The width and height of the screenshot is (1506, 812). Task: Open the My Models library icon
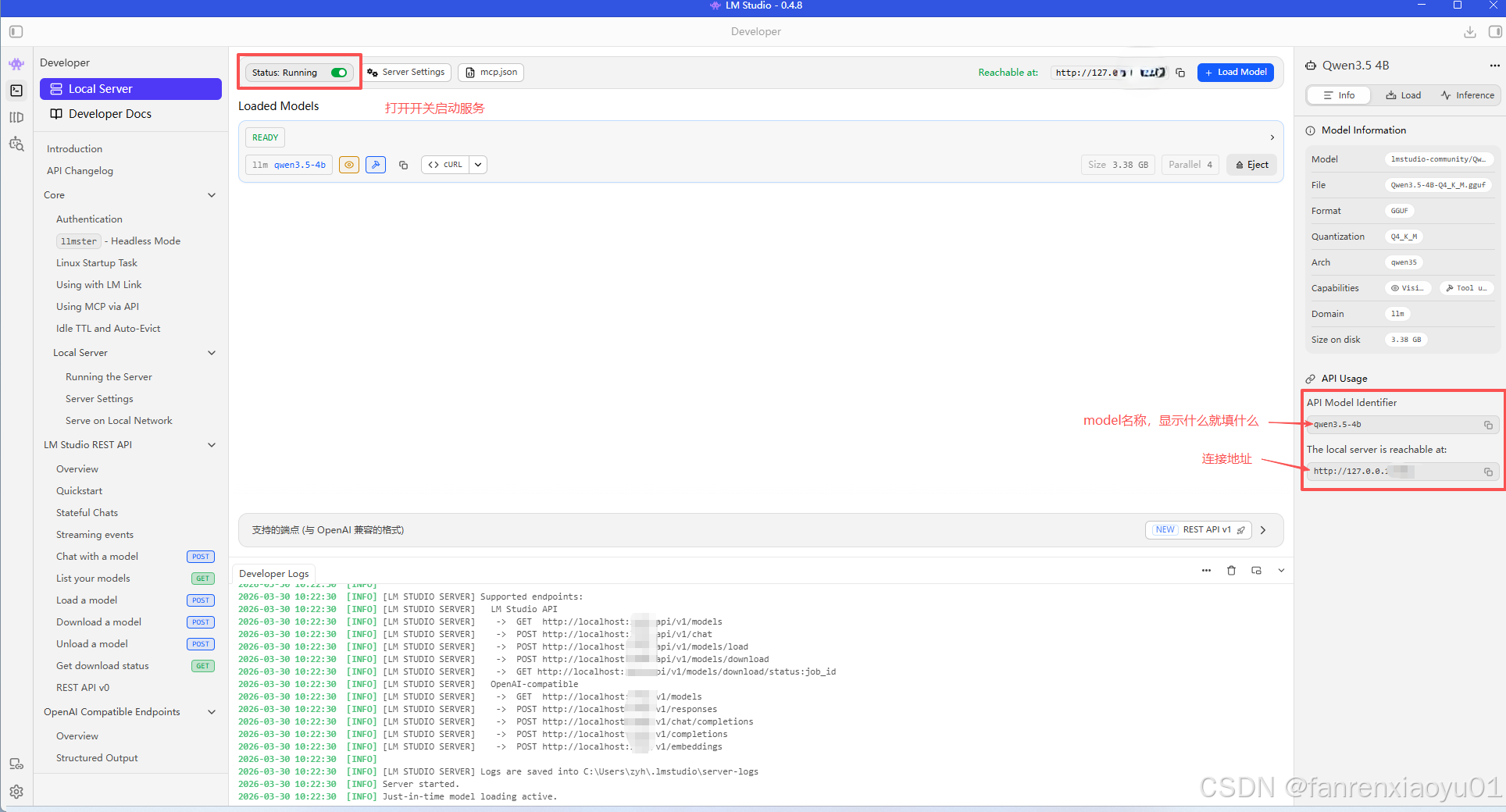16,117
